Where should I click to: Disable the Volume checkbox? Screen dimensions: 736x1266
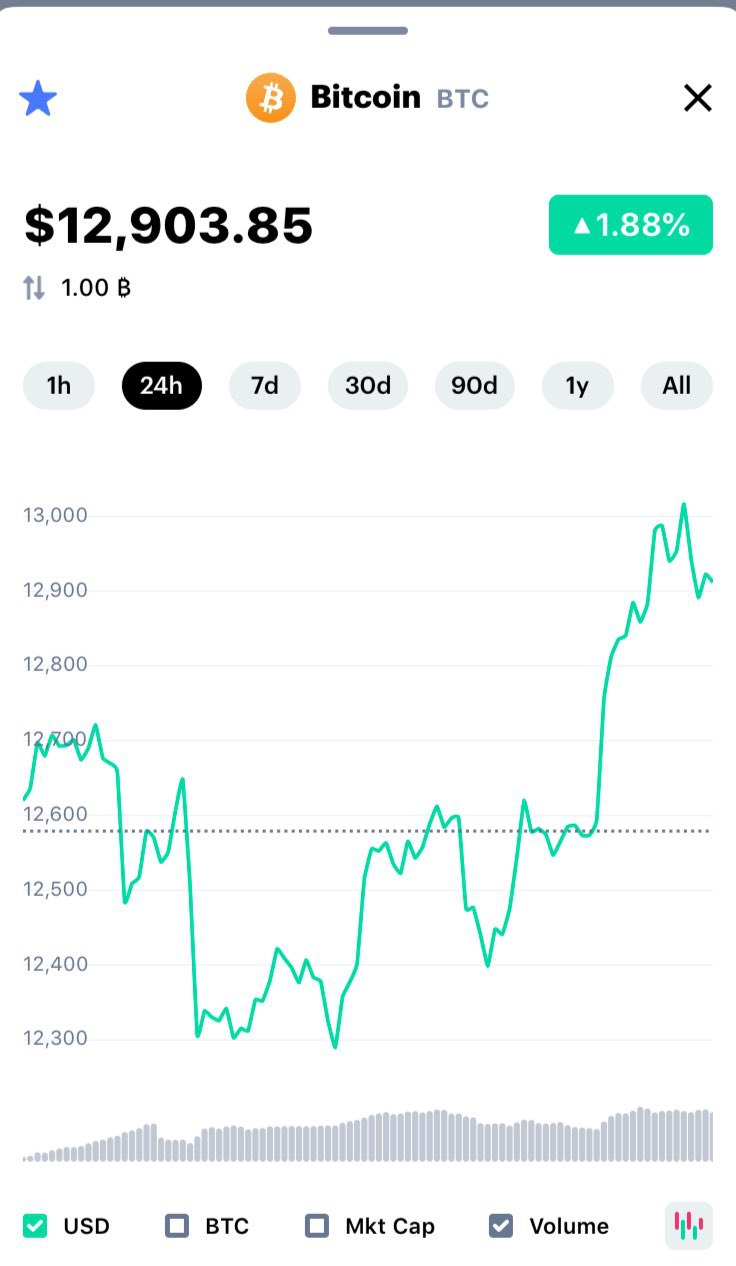(501, 1226)
